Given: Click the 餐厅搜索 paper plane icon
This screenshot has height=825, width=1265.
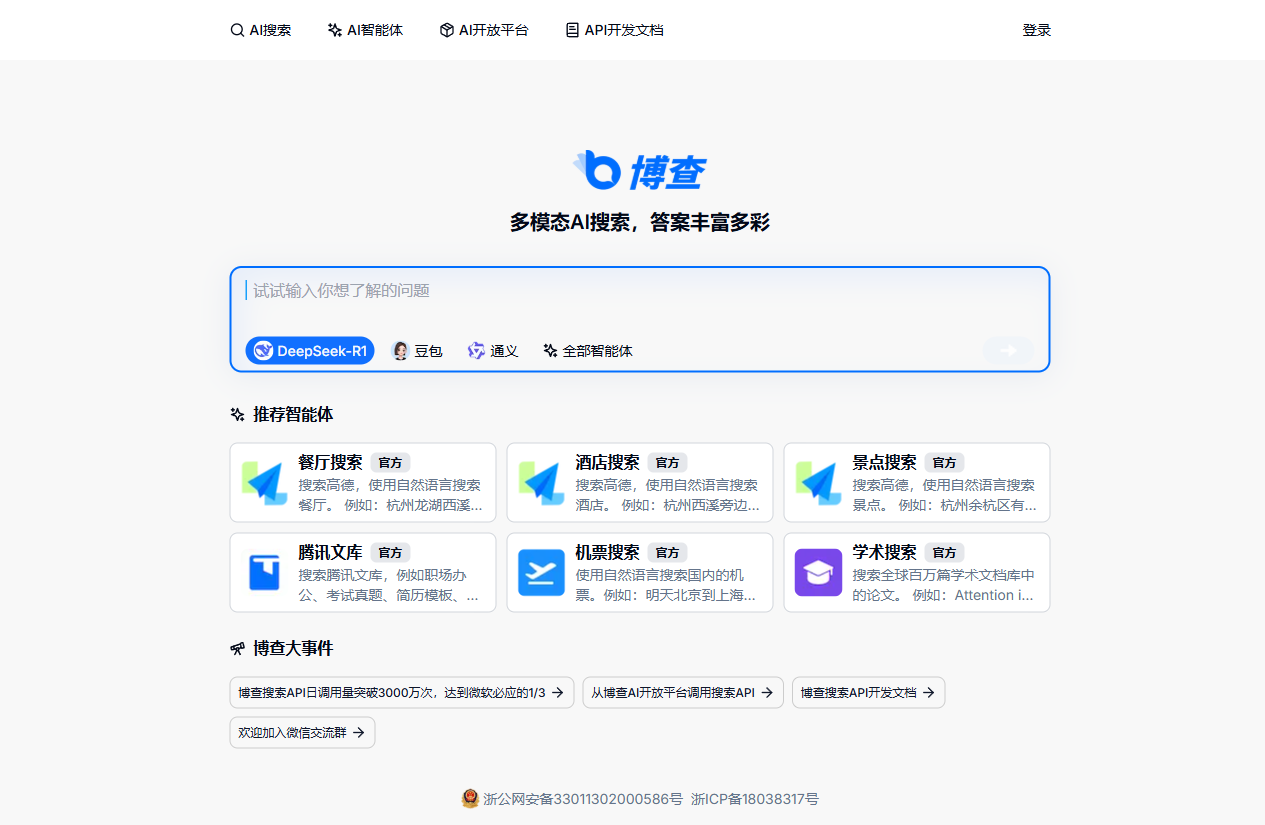Looking at the screenshot, I should 265,483.
